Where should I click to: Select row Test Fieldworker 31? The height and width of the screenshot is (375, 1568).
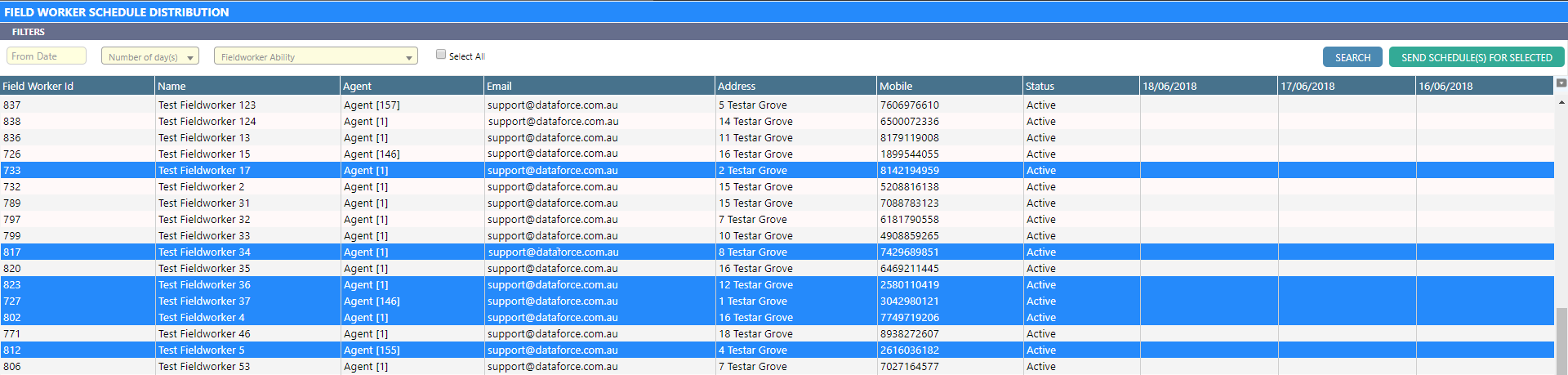tap(777, 203)
